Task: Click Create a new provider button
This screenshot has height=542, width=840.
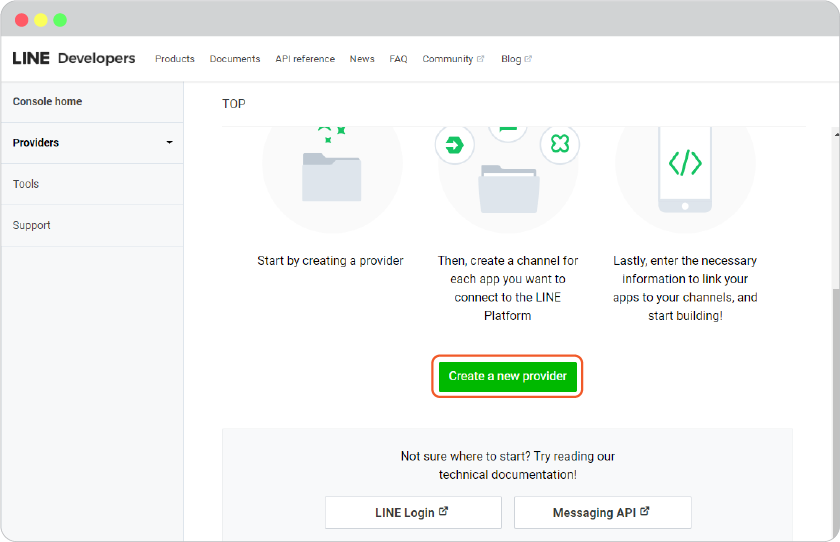Action: coord(507,377)
